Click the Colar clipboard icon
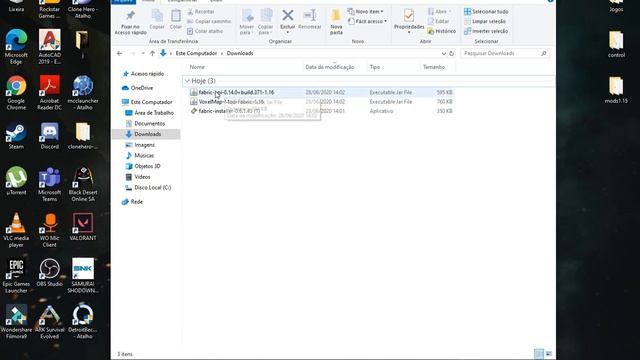 point(176,17)
